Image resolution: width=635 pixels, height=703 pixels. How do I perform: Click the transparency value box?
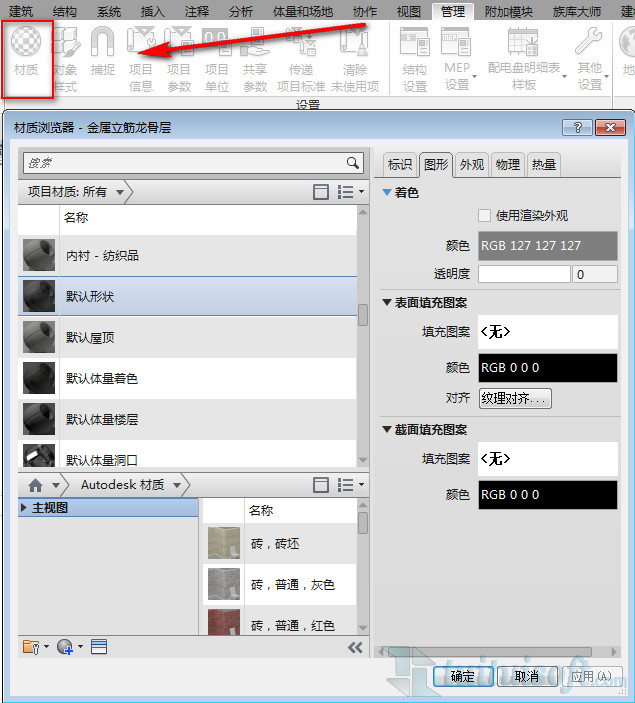(595, 274)
